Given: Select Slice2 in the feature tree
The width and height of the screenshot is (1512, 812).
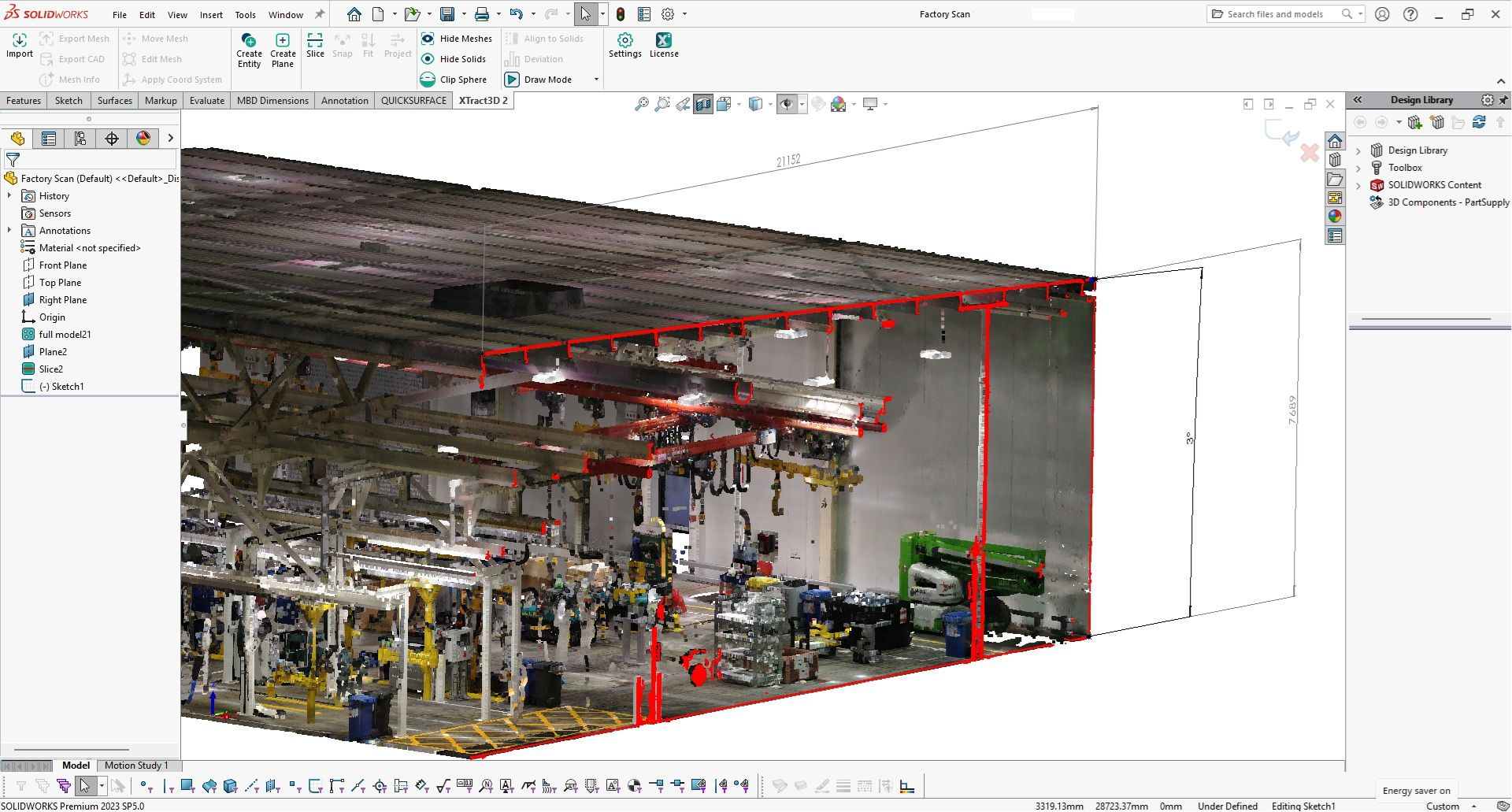Looking at the screenshot, I should click(x=51, y=369).
